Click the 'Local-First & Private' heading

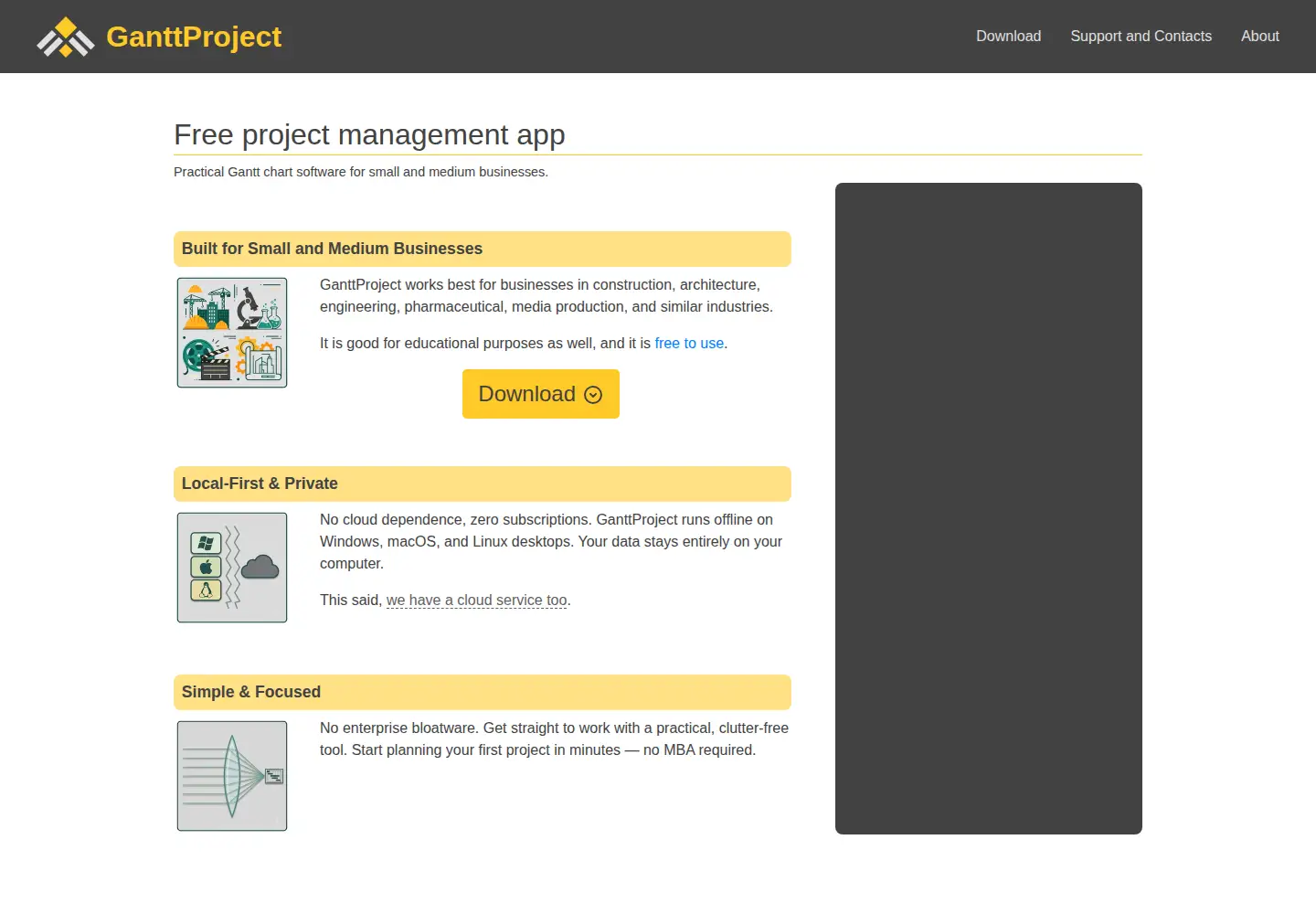pos(483,484)
